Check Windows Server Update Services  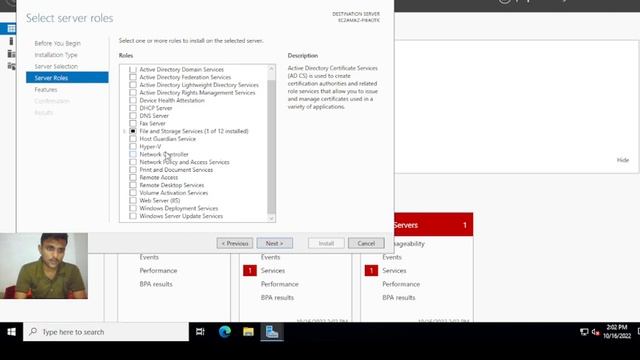click(x=133, y=216)
